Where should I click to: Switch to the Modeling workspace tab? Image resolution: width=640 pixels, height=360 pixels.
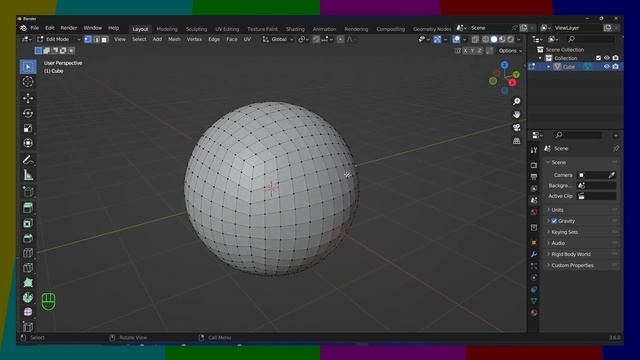click(167, 29)
